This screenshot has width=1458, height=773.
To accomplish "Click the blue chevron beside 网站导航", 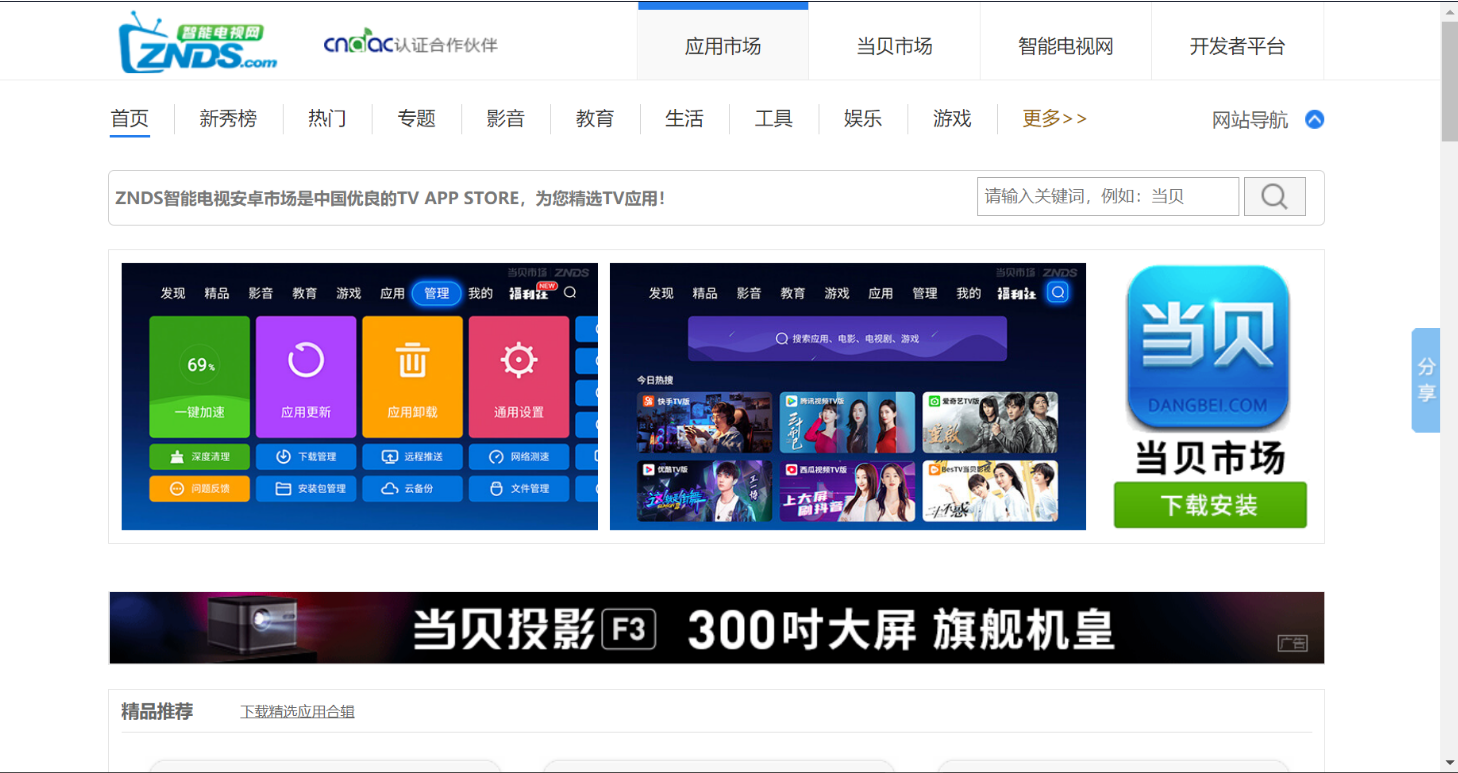I will pos(1315,120).
